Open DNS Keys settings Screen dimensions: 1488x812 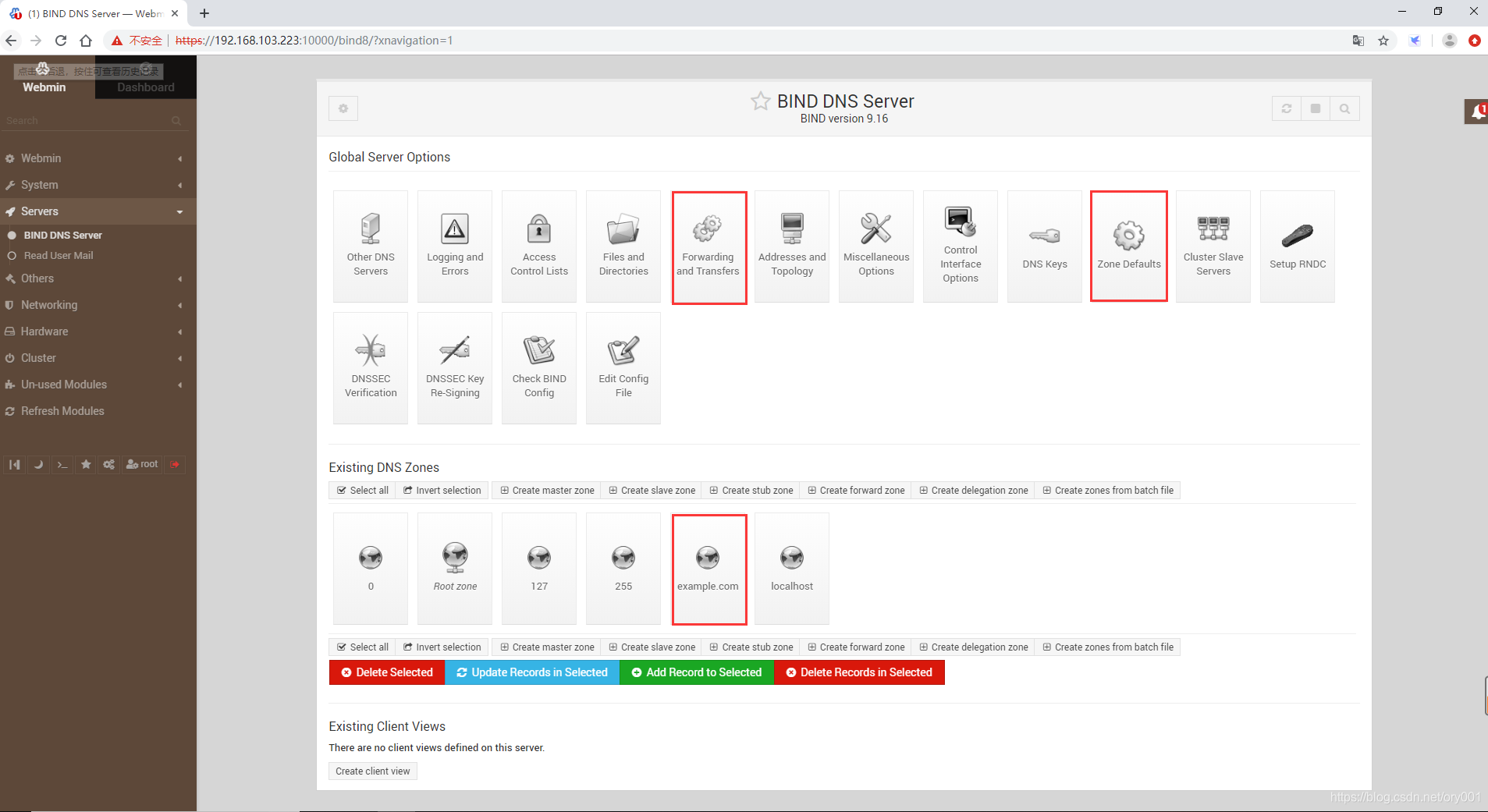(1045, 246)
